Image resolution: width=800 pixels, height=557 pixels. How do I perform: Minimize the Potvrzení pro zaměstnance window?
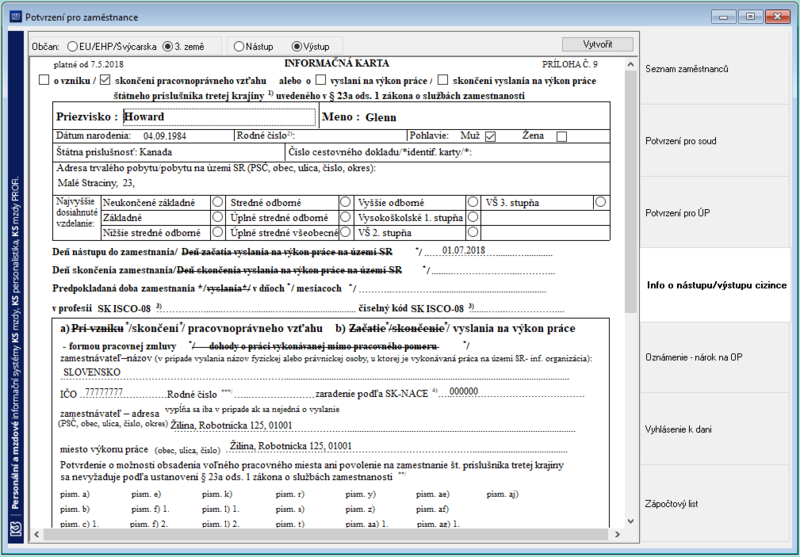click(723, 16)
